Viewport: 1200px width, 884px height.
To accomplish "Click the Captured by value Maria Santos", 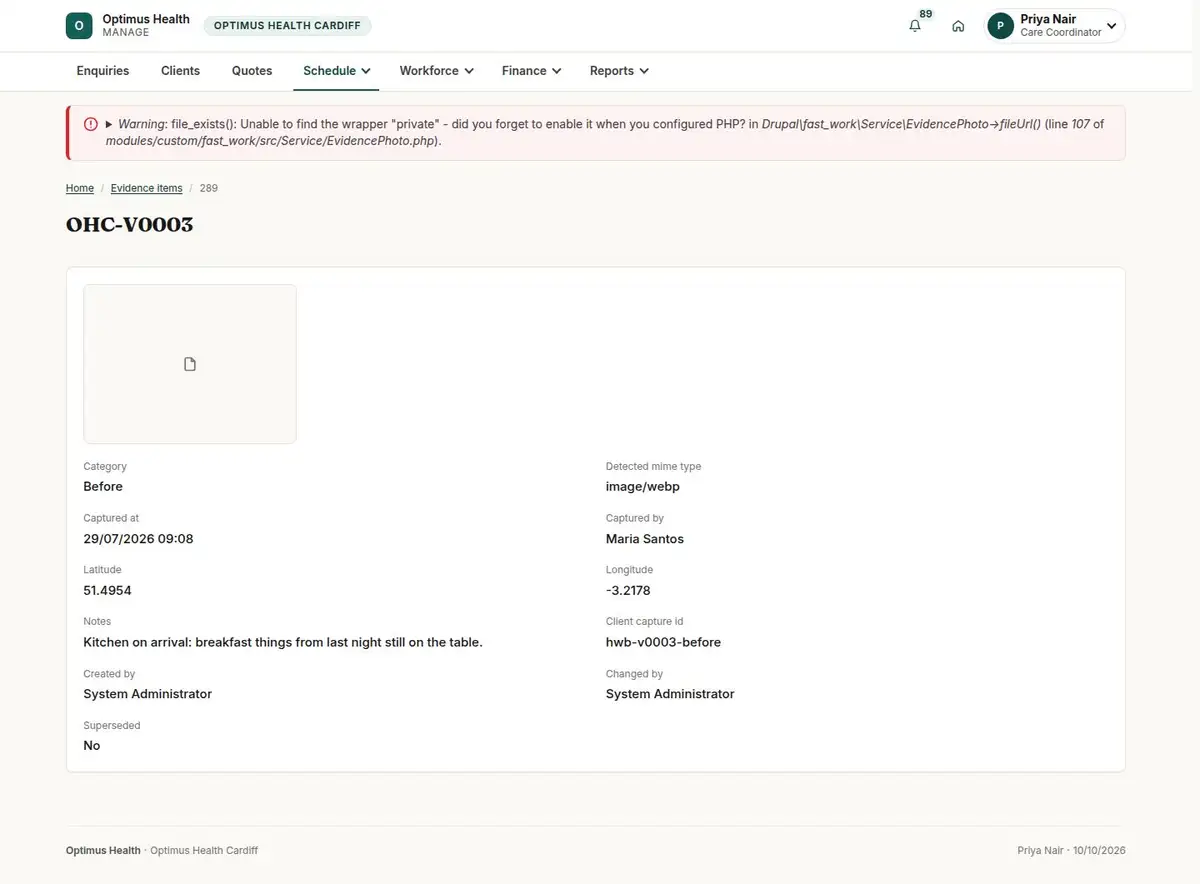I will coord(645,539).
